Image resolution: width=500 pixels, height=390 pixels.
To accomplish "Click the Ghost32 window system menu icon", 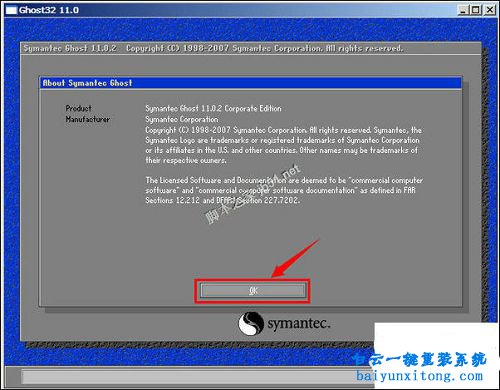I will (x=11, y=10).
